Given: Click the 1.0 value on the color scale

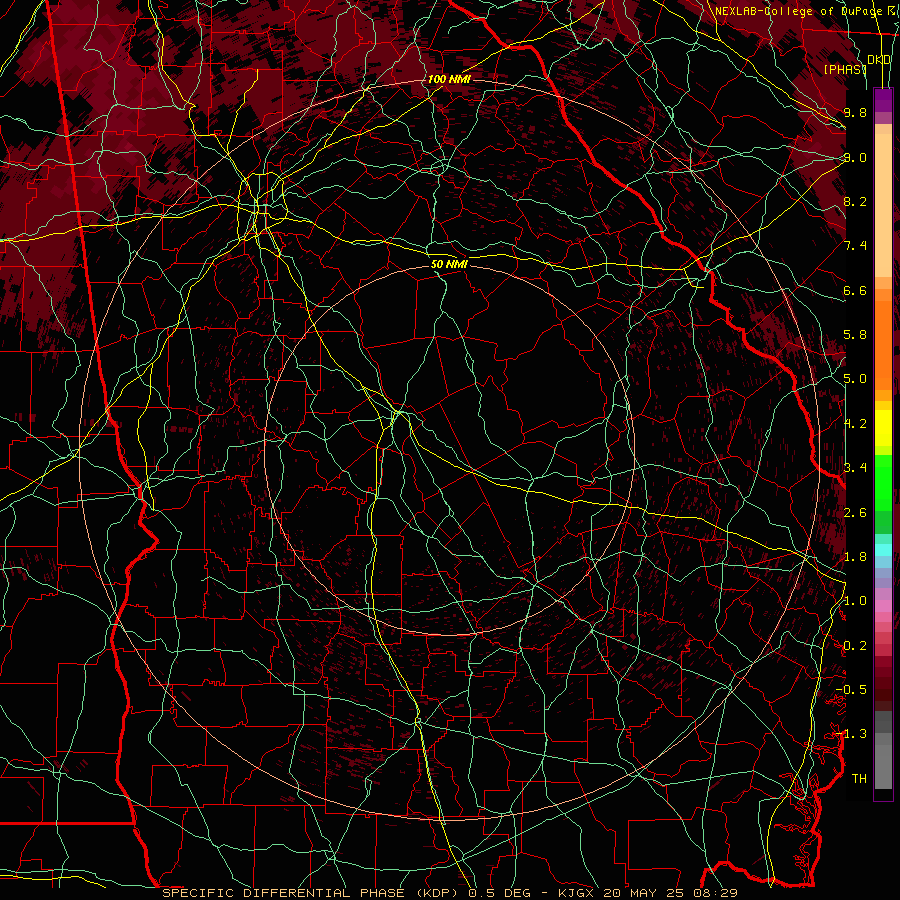Looking at the screenshot, I should (x=855, y=601).
